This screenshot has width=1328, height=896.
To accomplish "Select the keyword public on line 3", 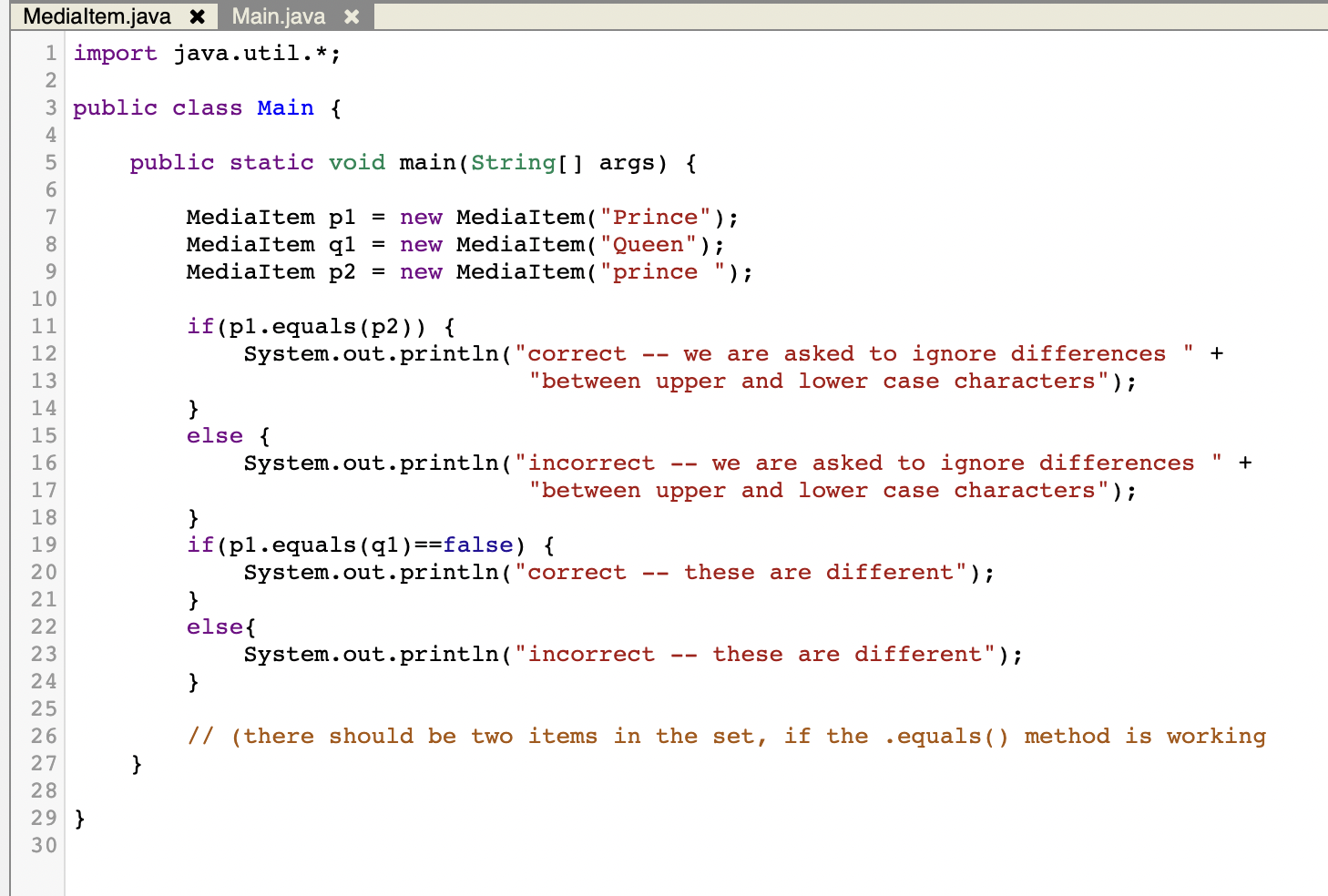I will (x=115, y=107).
